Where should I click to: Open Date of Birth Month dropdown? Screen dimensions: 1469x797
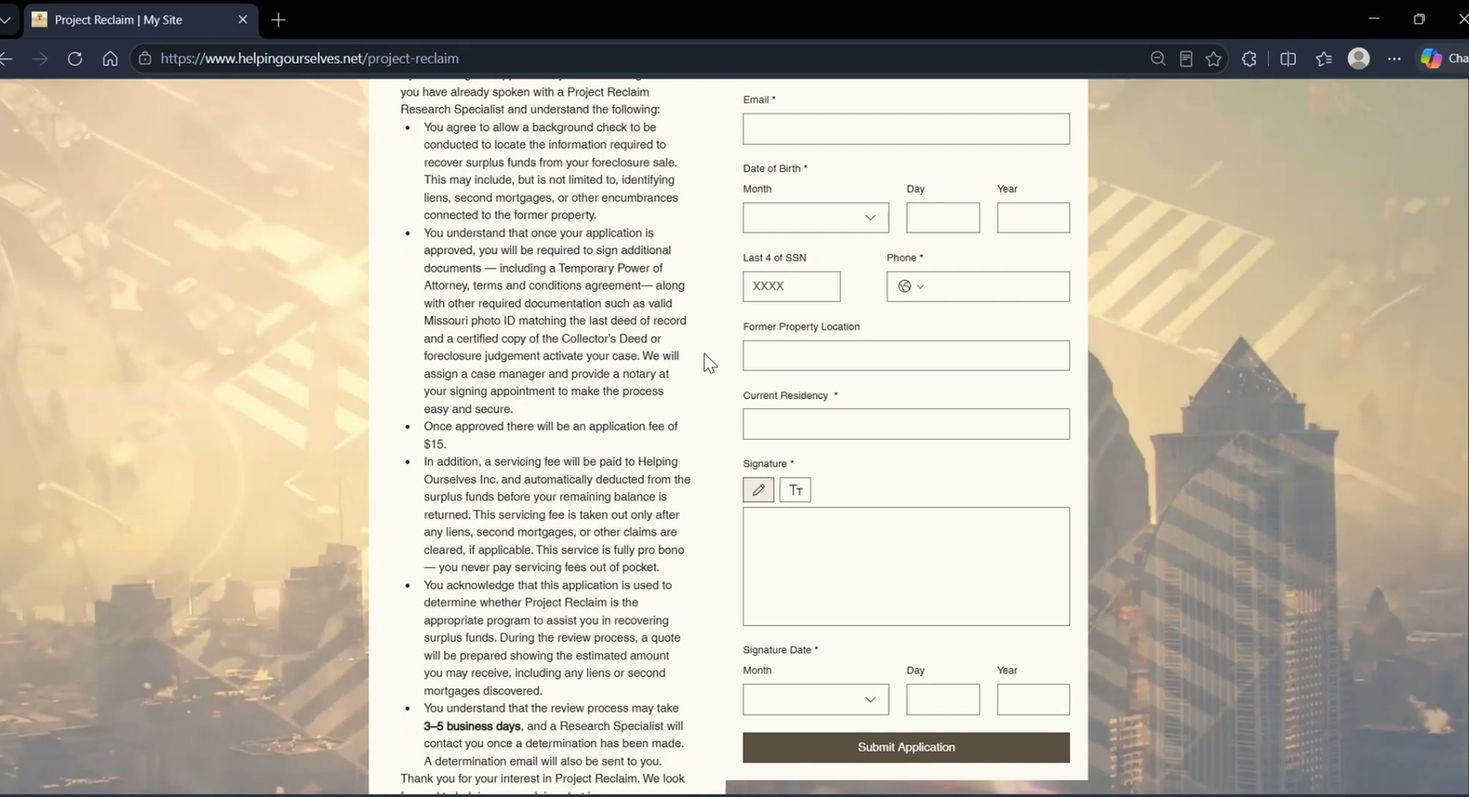816,218
